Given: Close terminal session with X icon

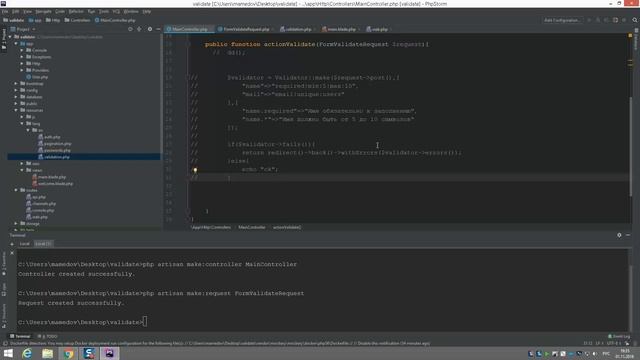Looking at the screenshot, I should coord(12,253).
